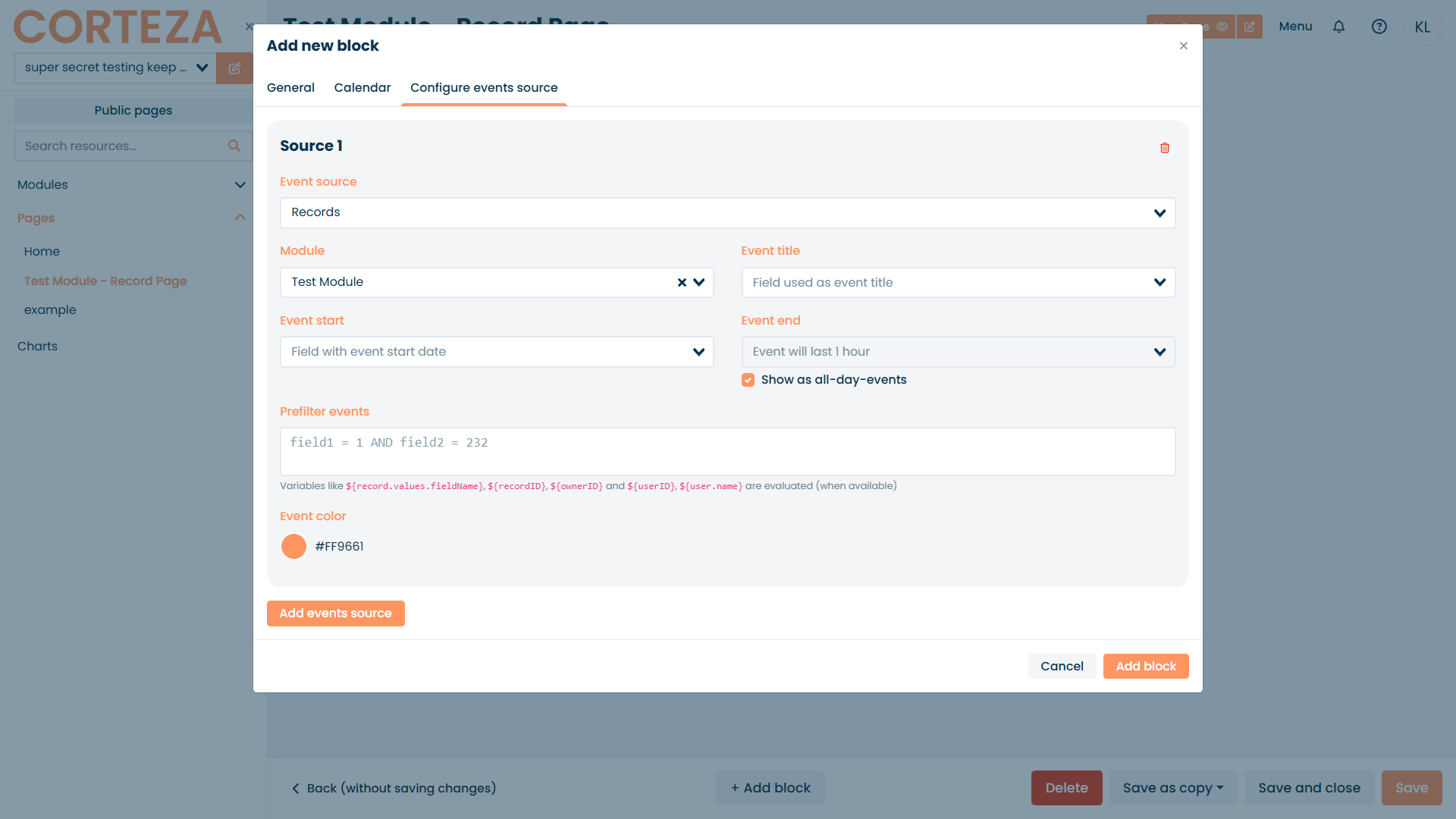1456x819 pixels.
Task: Open the event color swatch #FF9661
Action: (293, 547)
